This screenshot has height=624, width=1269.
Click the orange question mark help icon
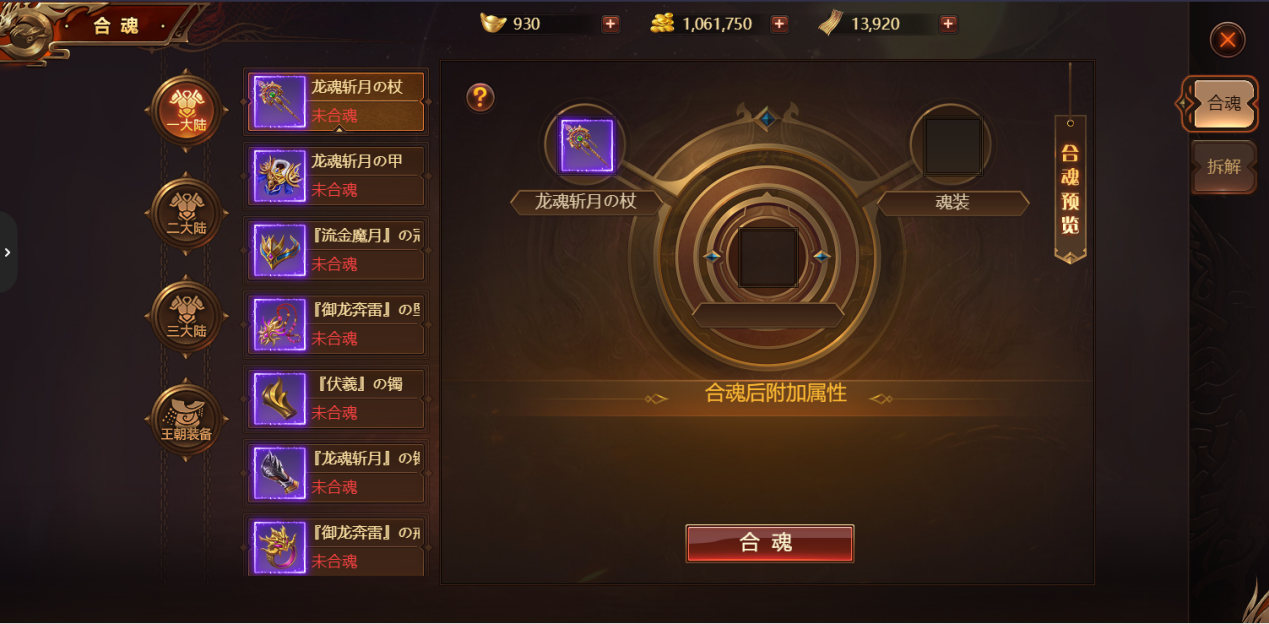(480, 97)
